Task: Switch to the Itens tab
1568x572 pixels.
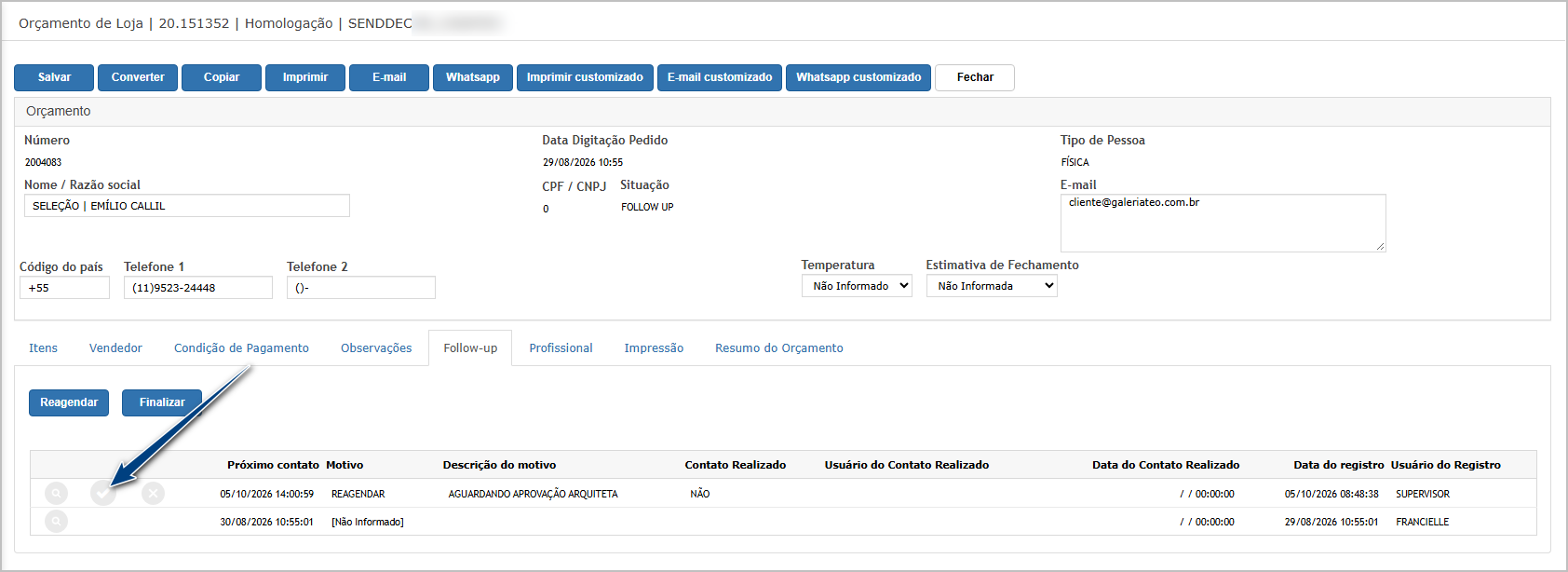Action: pos(43,348)
